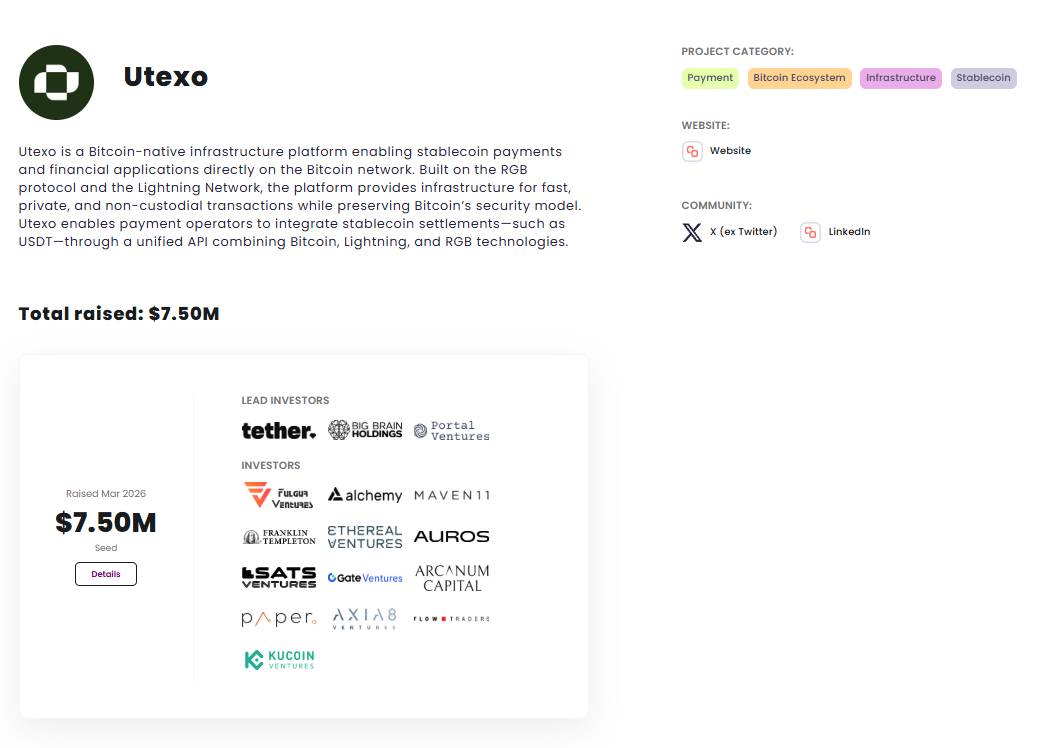Open the Website text link

[x=730, y=151]
